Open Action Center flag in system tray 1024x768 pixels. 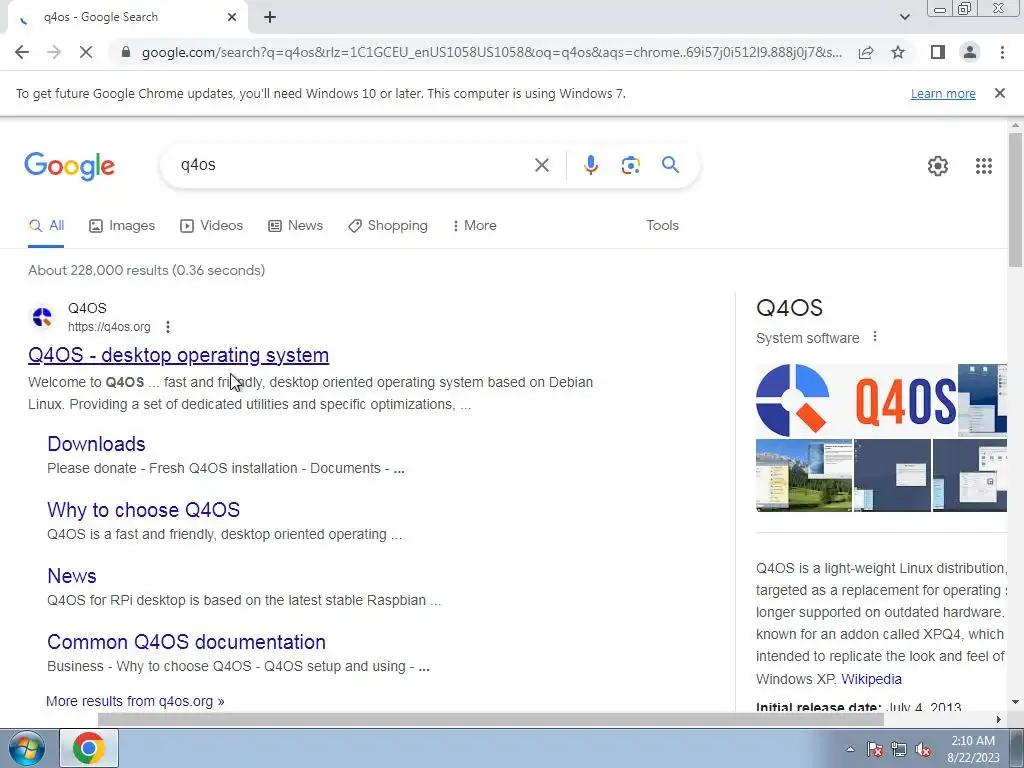[x=875, y=750]
